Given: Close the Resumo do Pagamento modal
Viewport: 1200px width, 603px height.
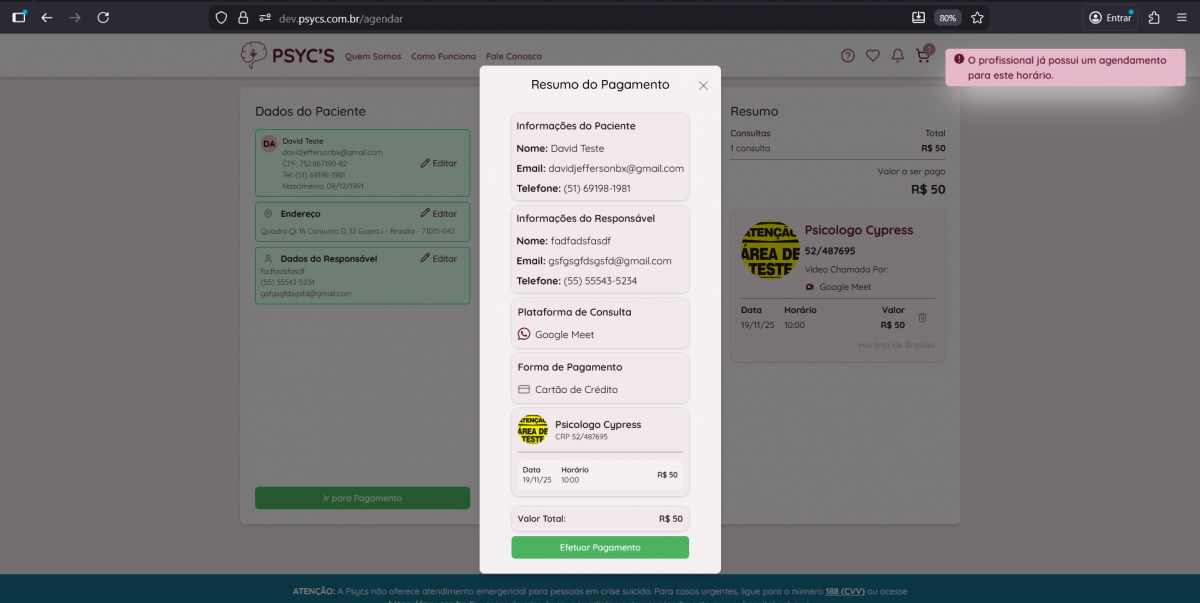Looking at the screenshot, I should tap(703, 86).
